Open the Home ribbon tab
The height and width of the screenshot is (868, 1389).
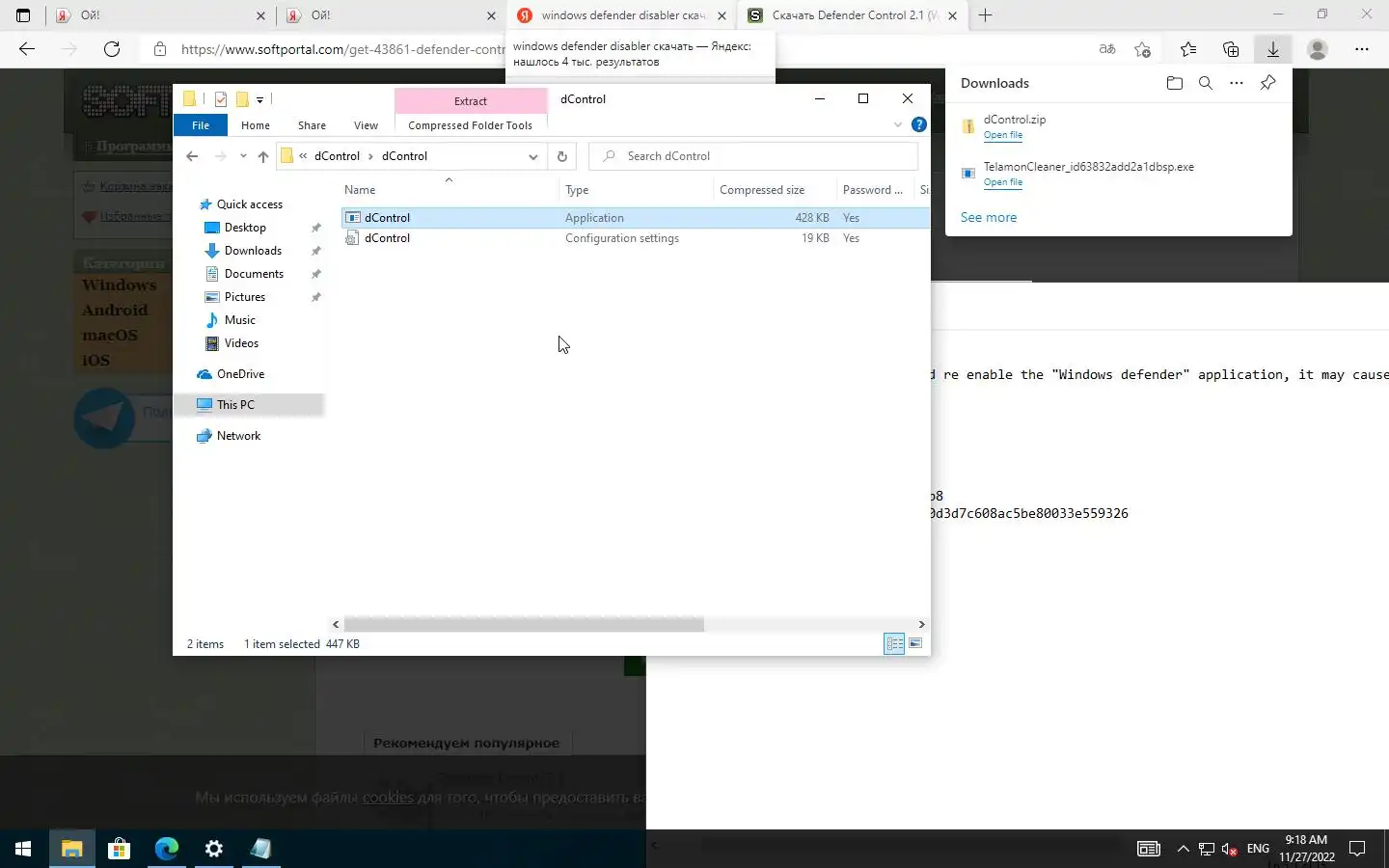click(x=256, y=125)
